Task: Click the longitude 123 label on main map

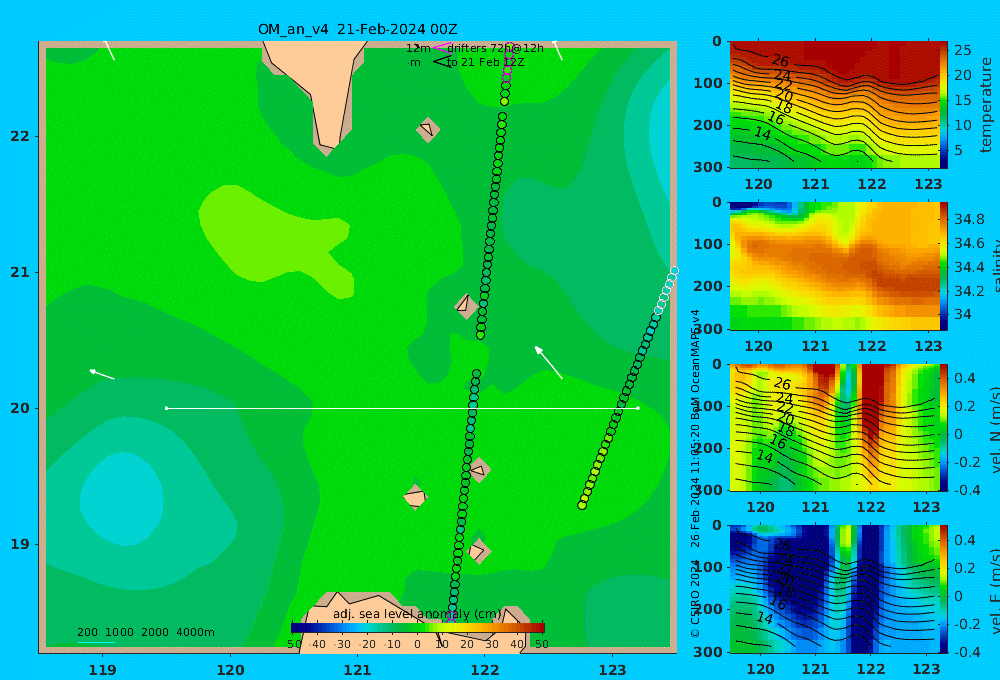Action: pyautogui.click(x=613, y=670)
